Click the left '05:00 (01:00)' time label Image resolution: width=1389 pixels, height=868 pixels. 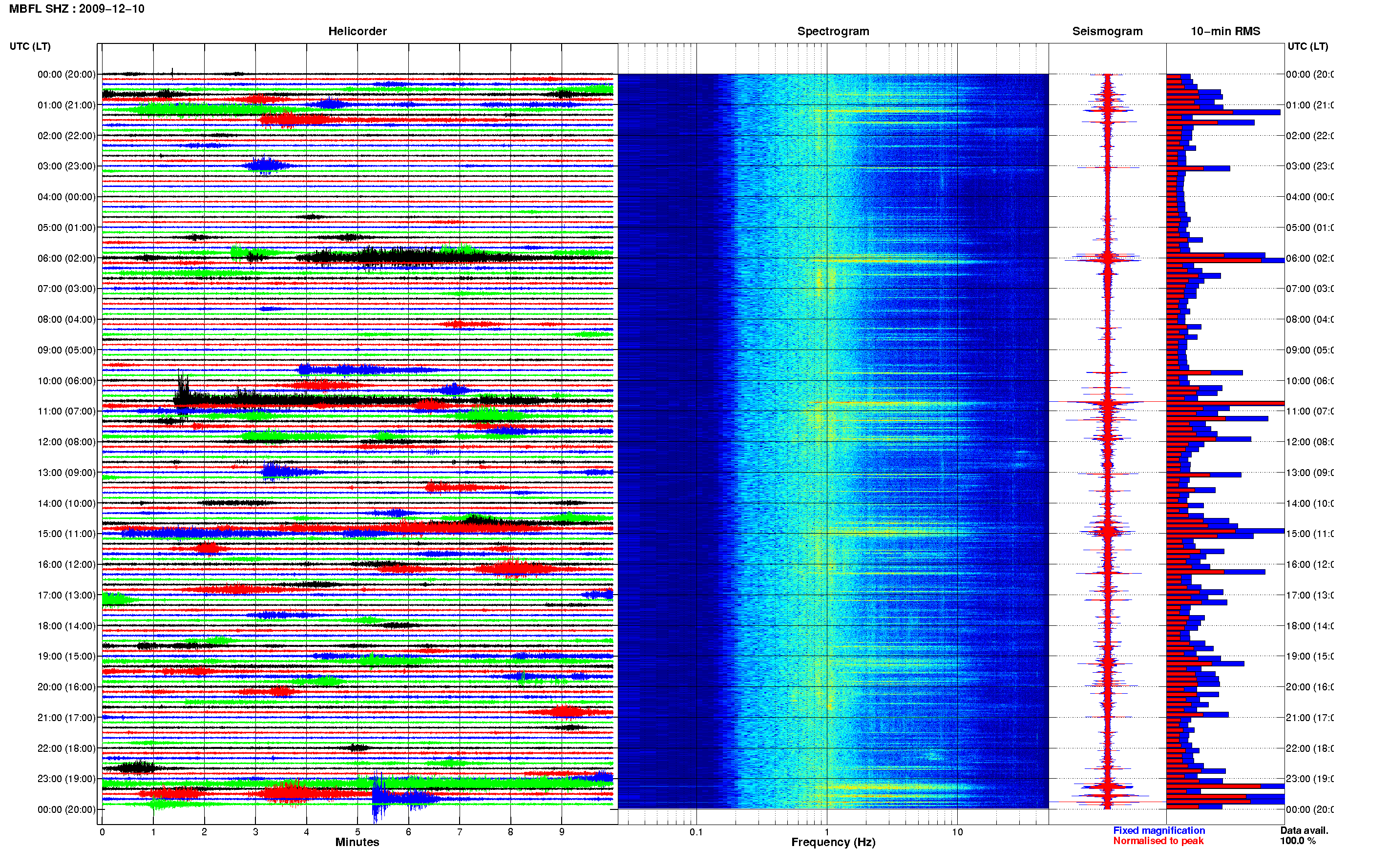click(x=66, y=227)
